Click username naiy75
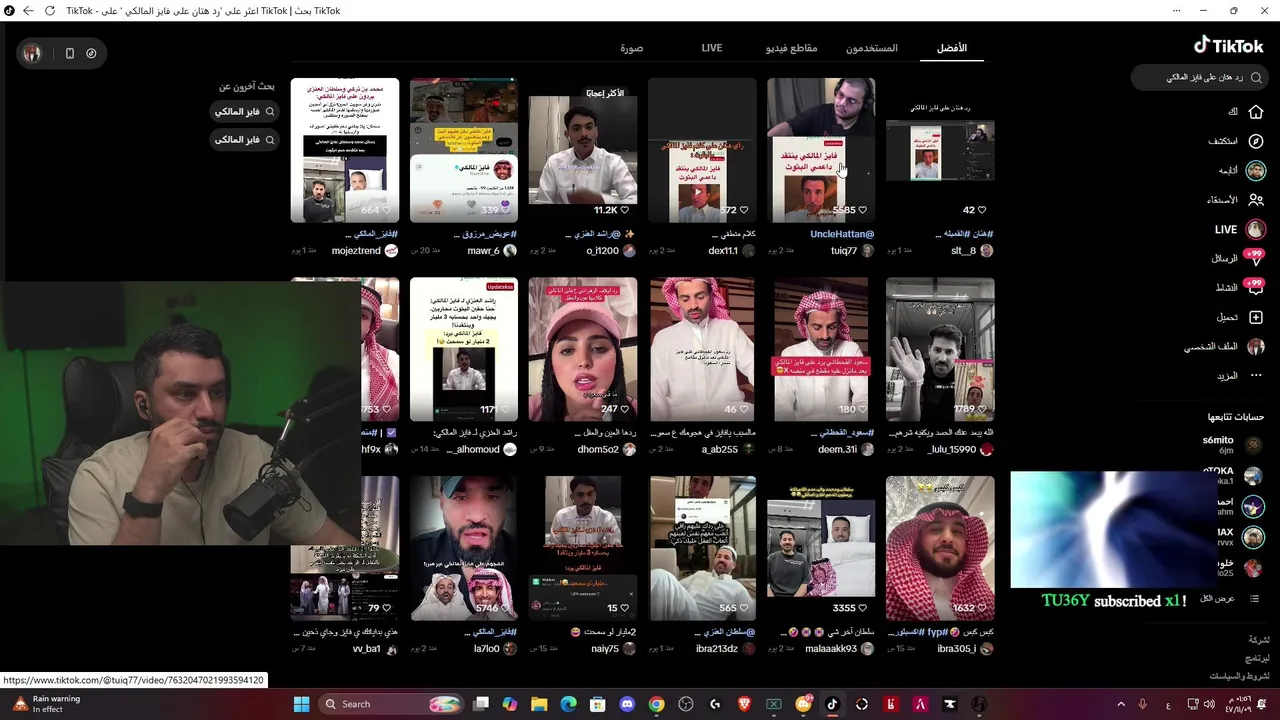Screen dimensions: 1280x720 coord(605,649)
